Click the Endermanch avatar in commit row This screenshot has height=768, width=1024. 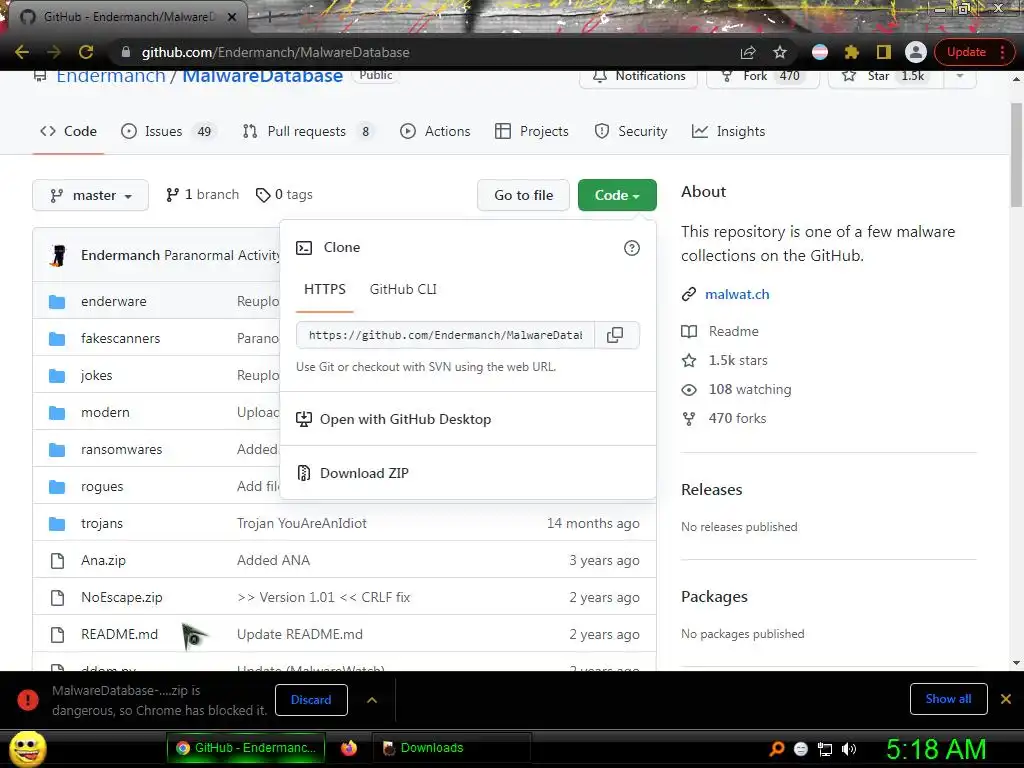(x=59, y=255)
